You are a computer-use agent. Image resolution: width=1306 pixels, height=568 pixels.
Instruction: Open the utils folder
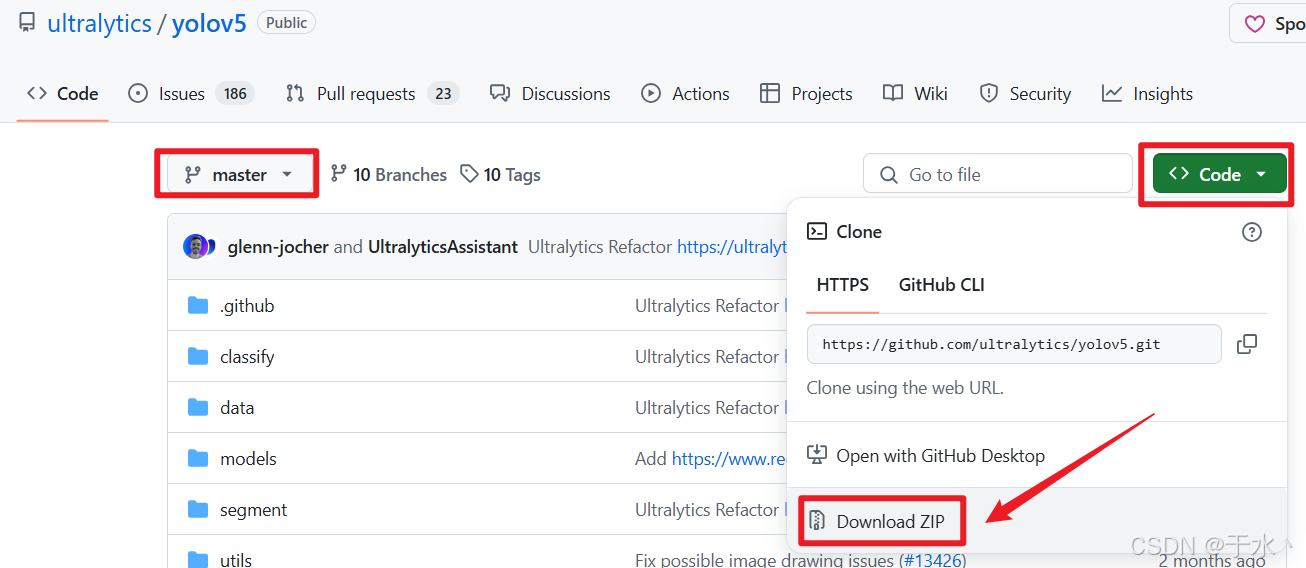tap(236, 559)
